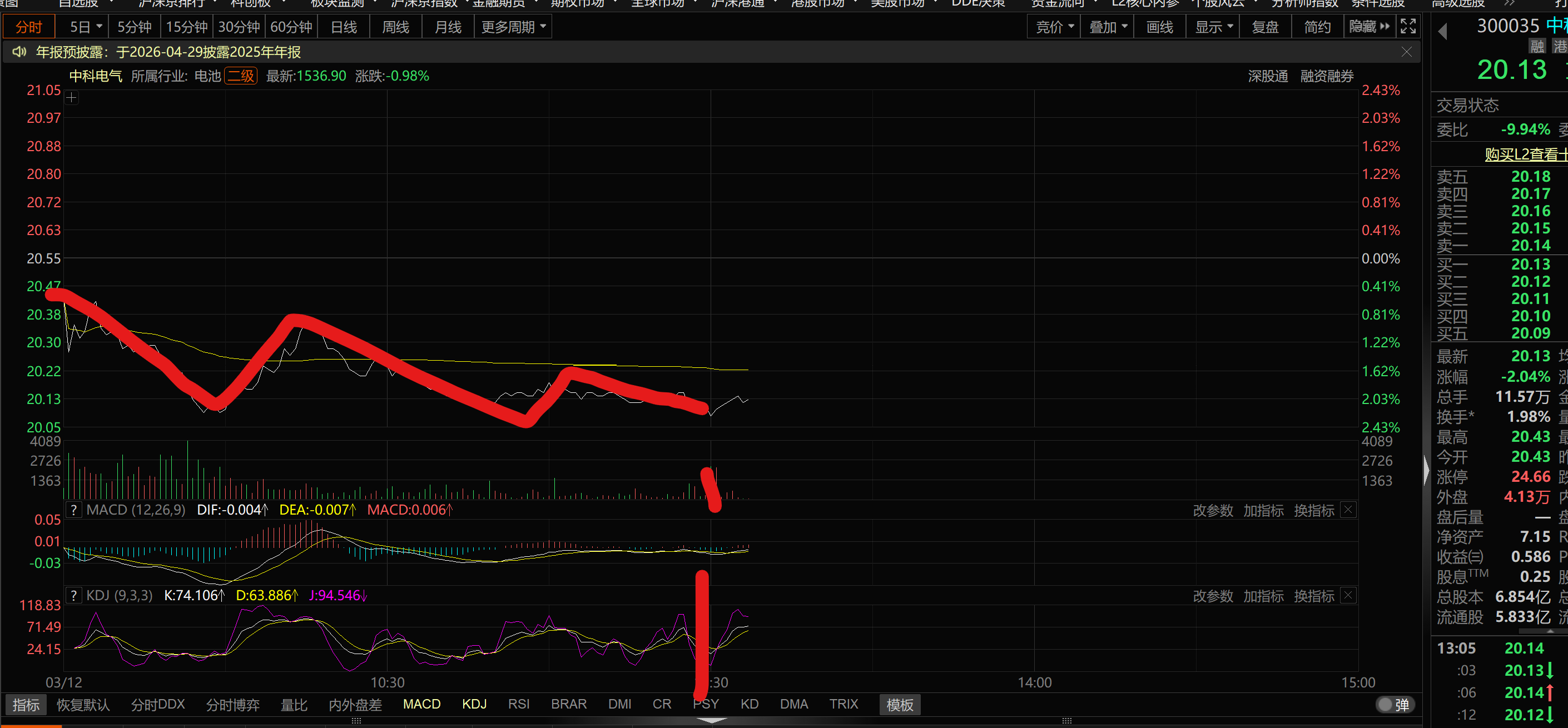The height and width of the screenshot is (728, 1568).
Task: Click the MACD help question icon
Action: coord(73,510)
